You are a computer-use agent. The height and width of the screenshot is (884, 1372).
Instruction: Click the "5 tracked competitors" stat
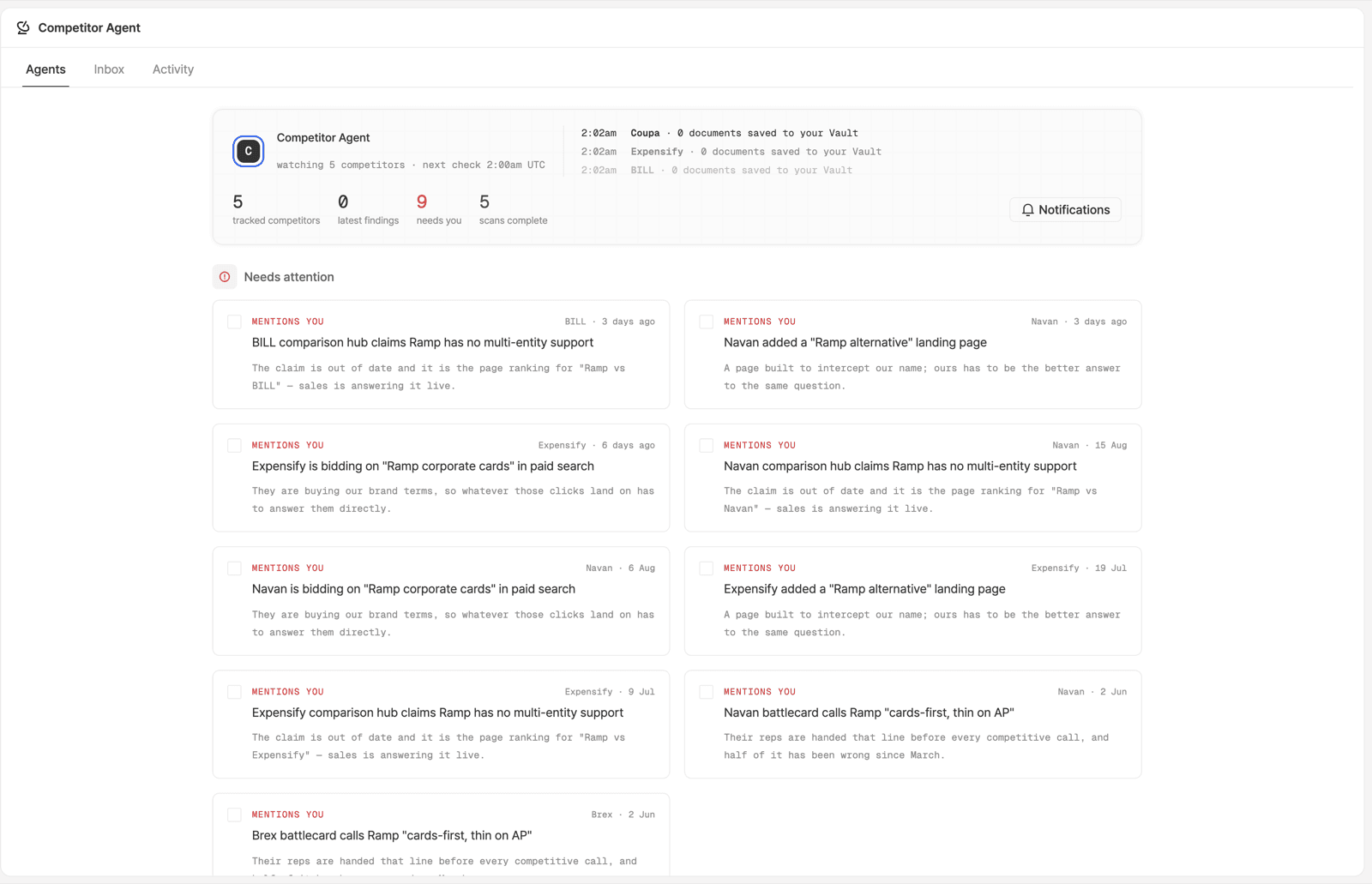276,210
